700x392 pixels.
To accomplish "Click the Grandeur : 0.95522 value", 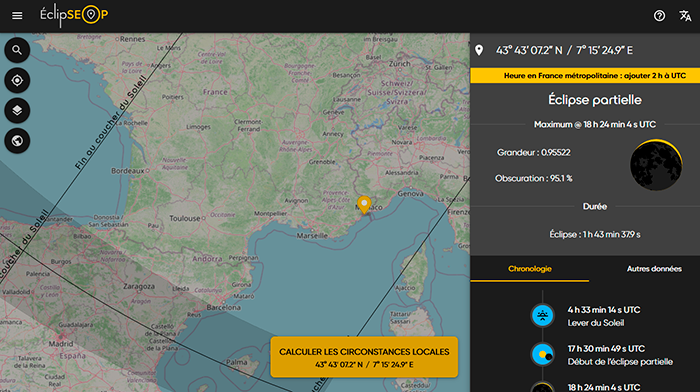I will point(533,153).
